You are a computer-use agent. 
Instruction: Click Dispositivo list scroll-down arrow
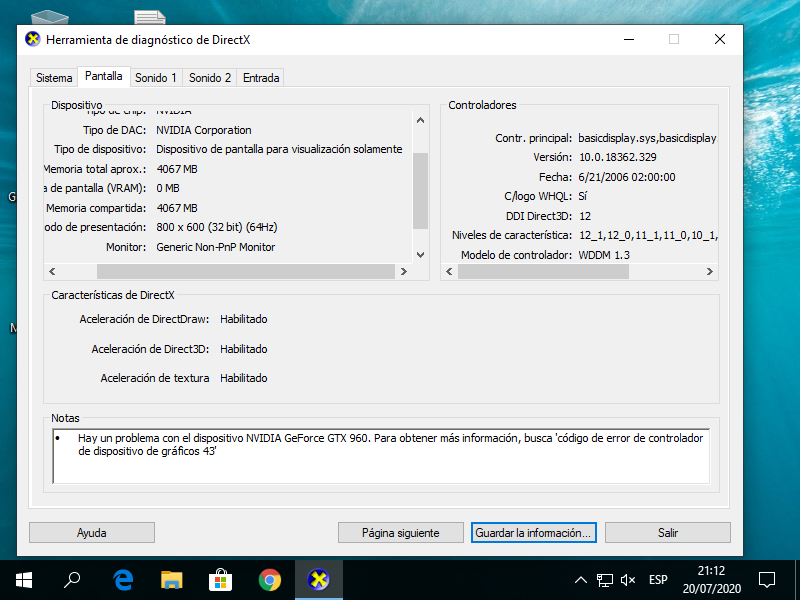coord(420,255)
